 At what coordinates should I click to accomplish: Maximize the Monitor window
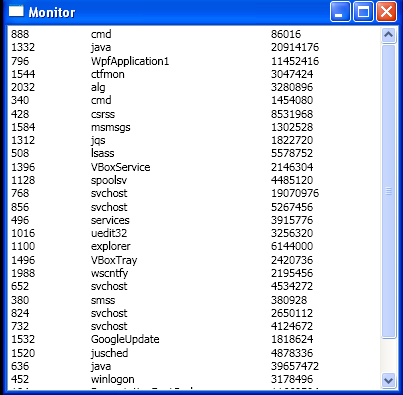(363, 12)
